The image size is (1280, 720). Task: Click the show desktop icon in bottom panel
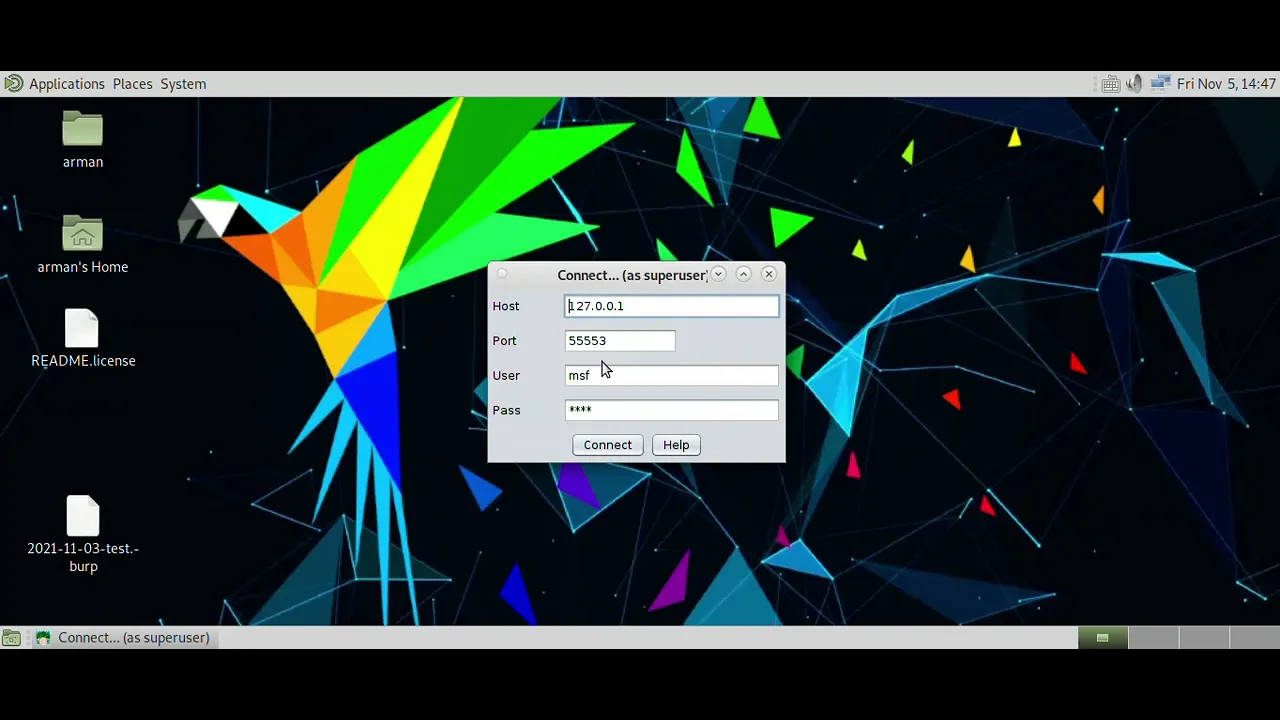click(11, 638)
